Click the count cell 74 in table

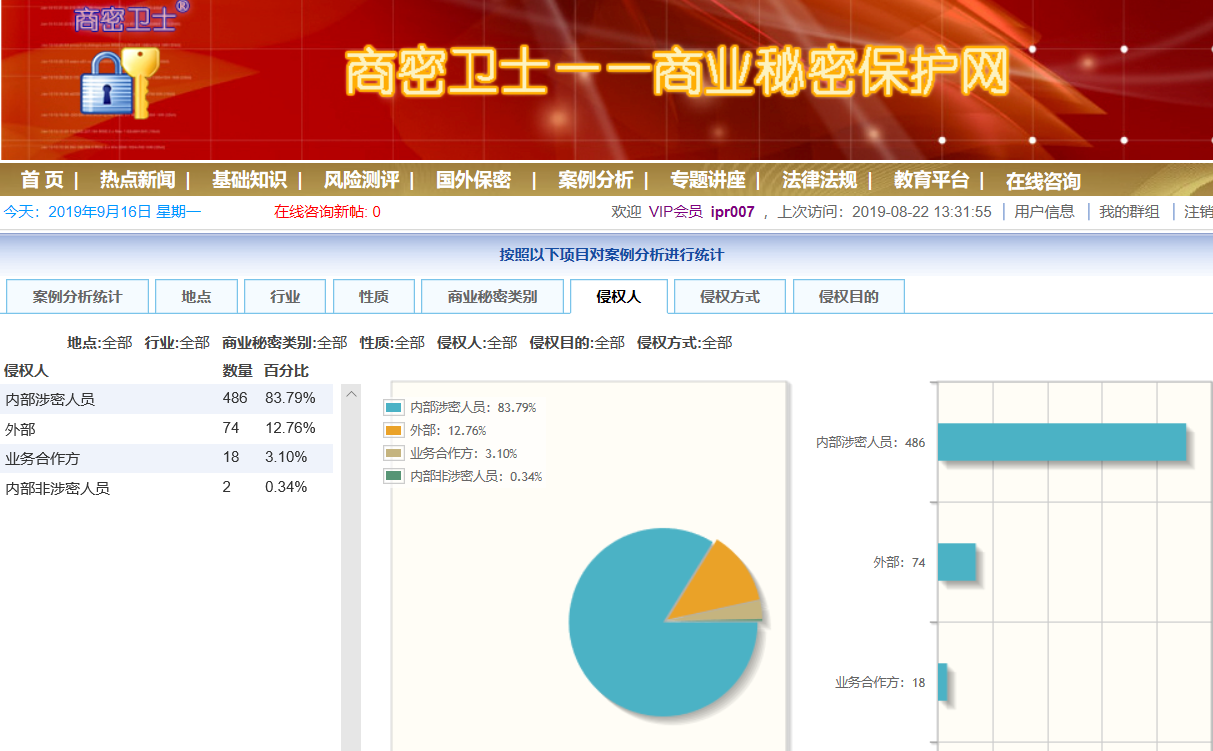231,428
